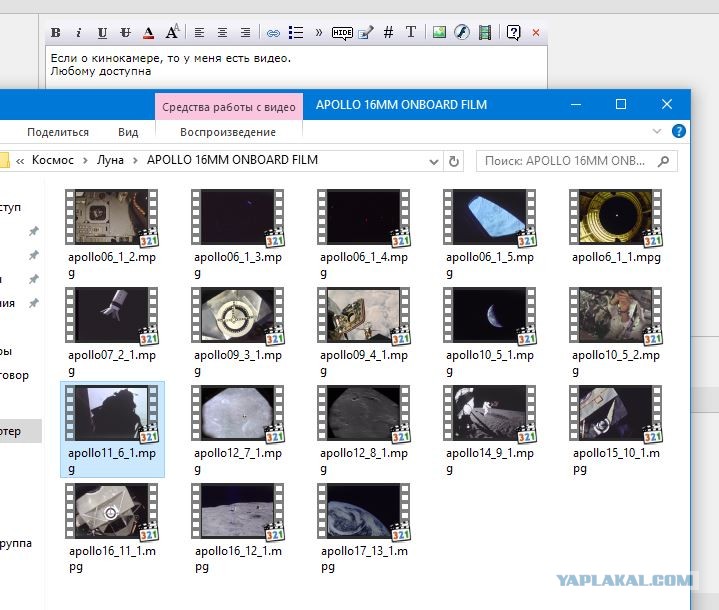Select video apollo09_4_1.mpg
The image size is (719, 610).
364,331
